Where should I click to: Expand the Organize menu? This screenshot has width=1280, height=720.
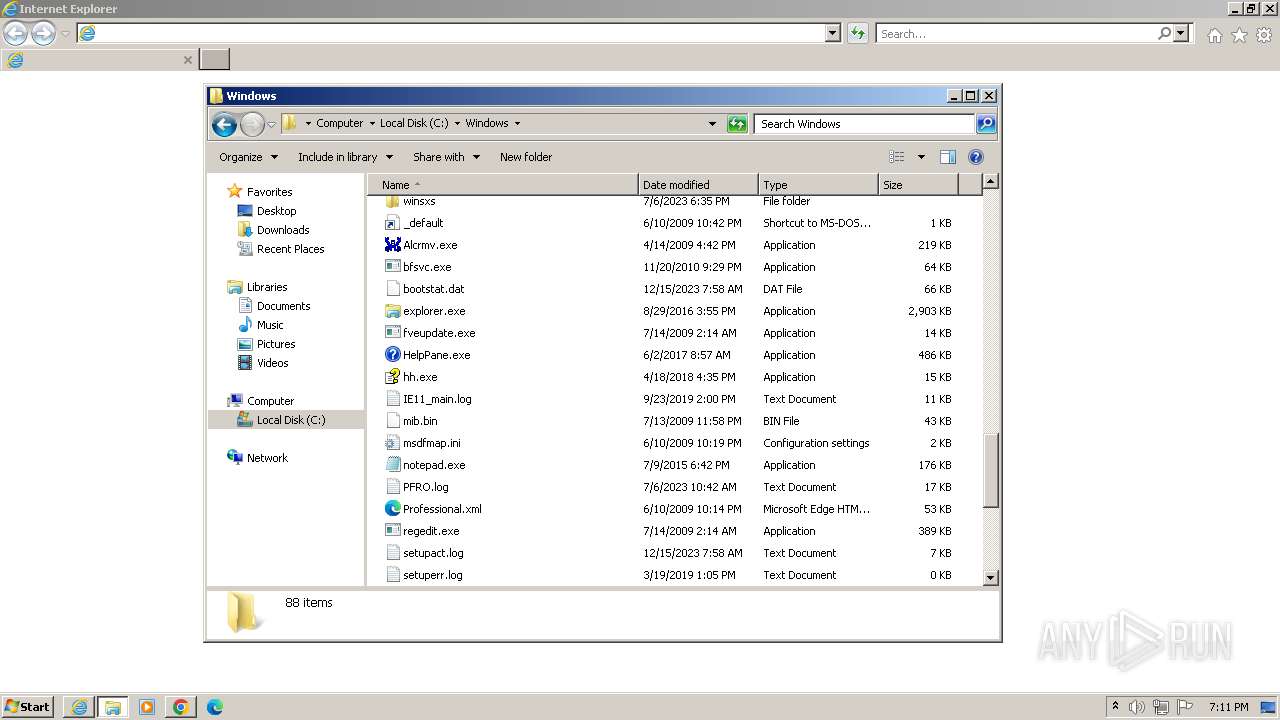click(x=248, y=157)
